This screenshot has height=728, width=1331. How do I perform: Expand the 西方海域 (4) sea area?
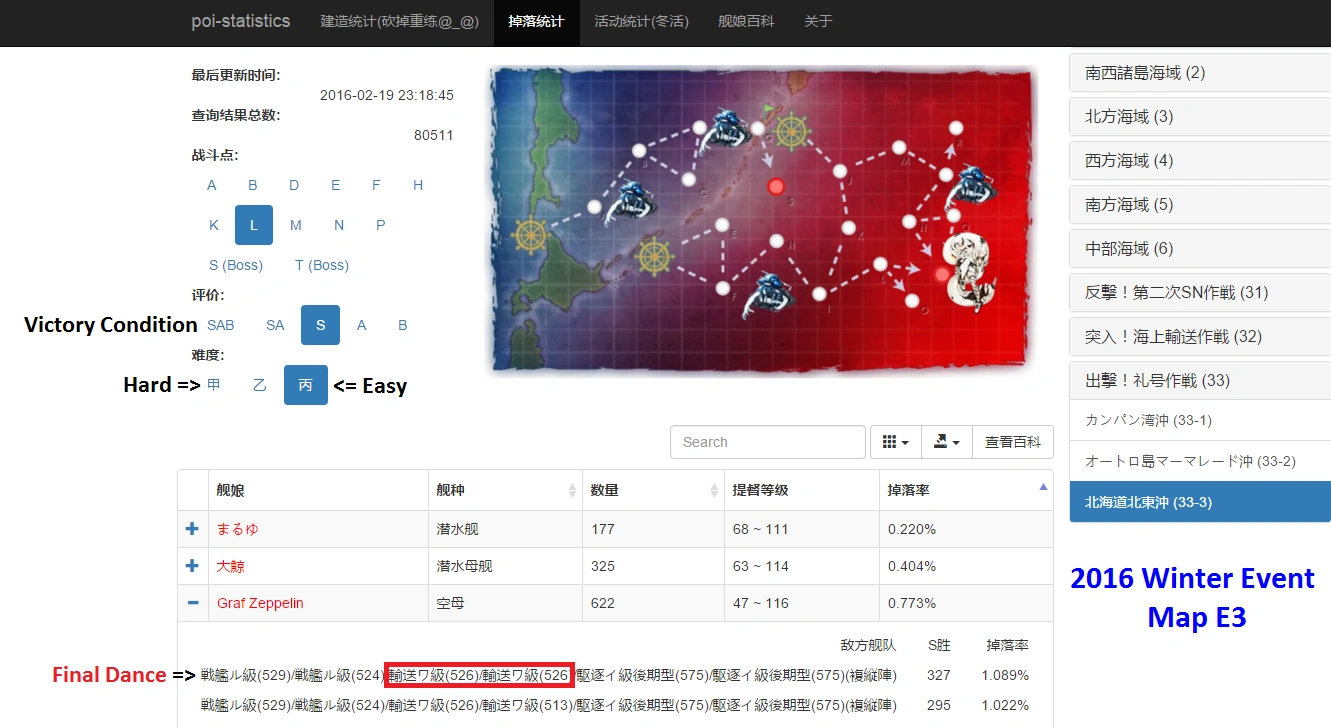point(1200,161)
